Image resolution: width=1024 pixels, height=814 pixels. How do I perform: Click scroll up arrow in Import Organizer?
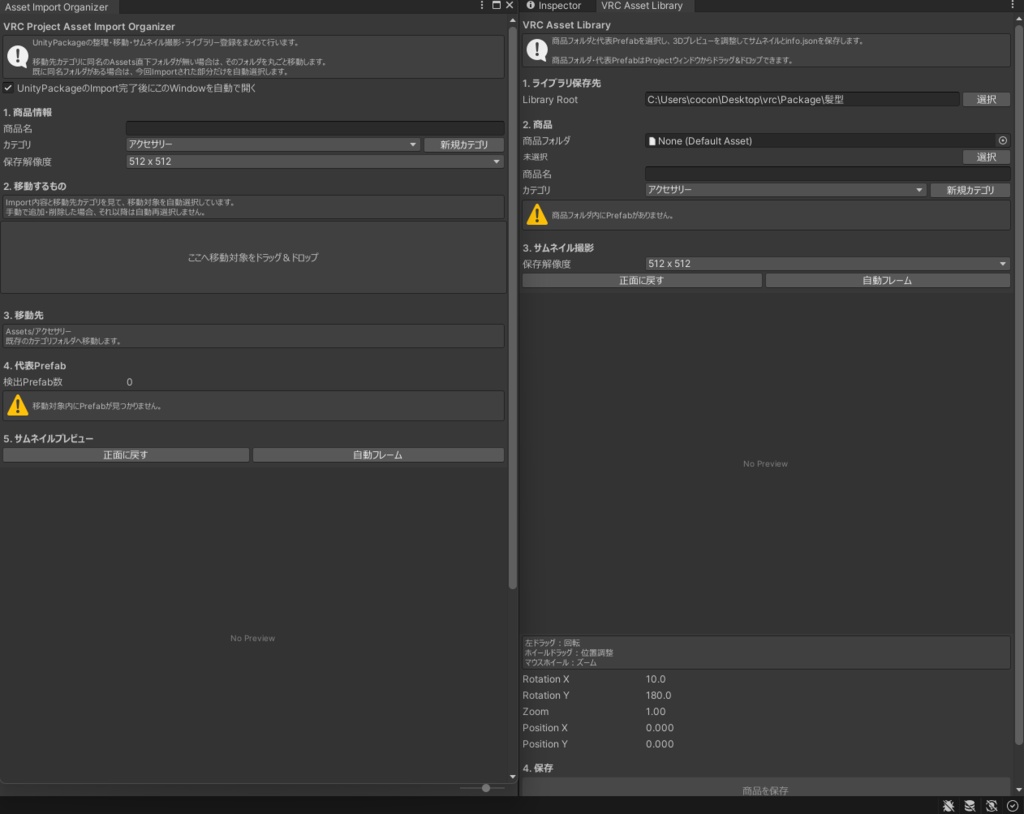click(x=512, y=20)
